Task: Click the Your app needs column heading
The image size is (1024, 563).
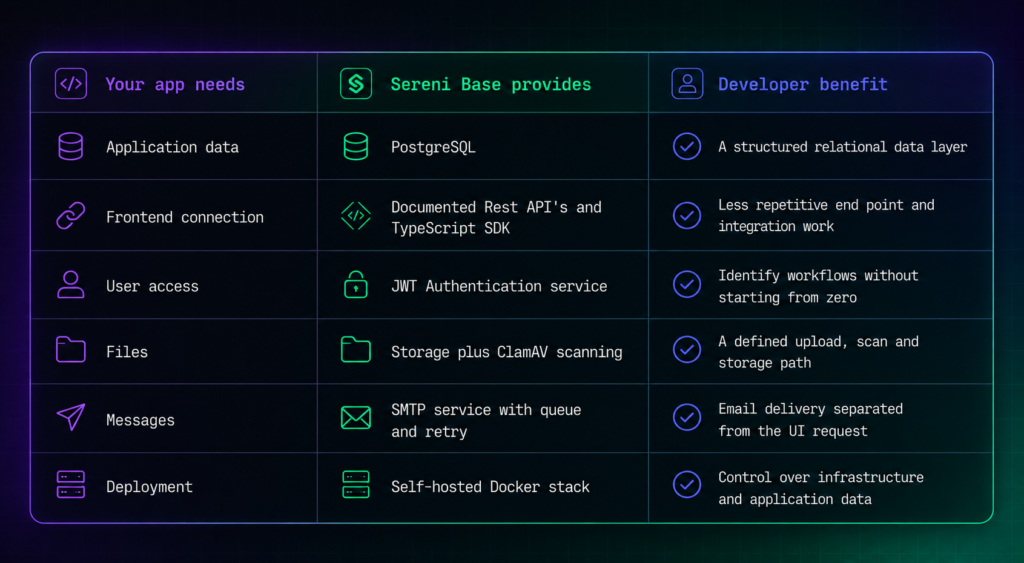Action: [175, 85]
